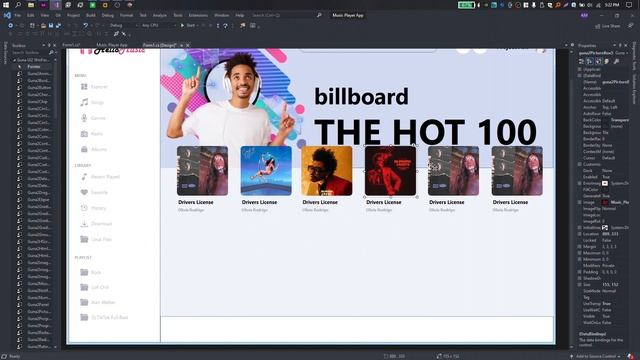Click the Start debugging button
Screen dimensions: 640x360
(188, 25)
